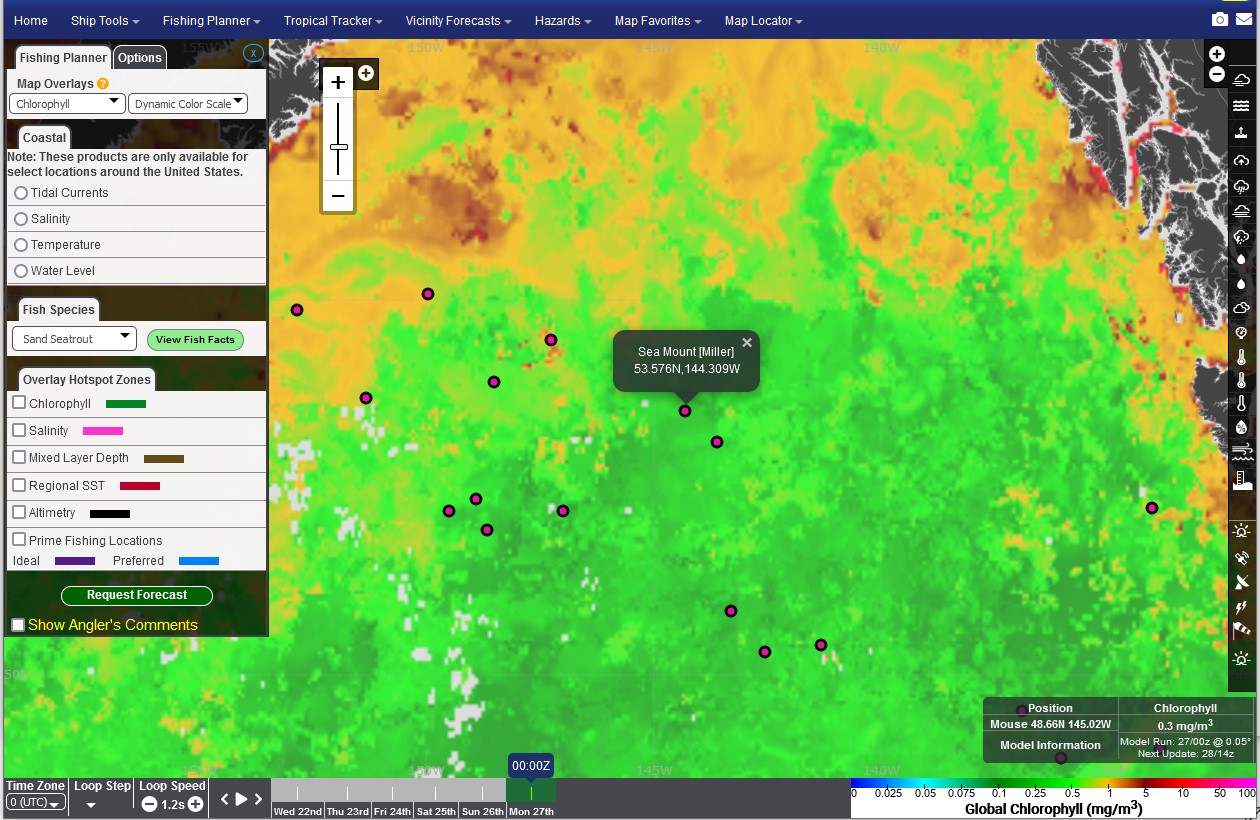1260x820 pixels.
Task: Select the ocean waves layer icon
Action: (1241, 106)
